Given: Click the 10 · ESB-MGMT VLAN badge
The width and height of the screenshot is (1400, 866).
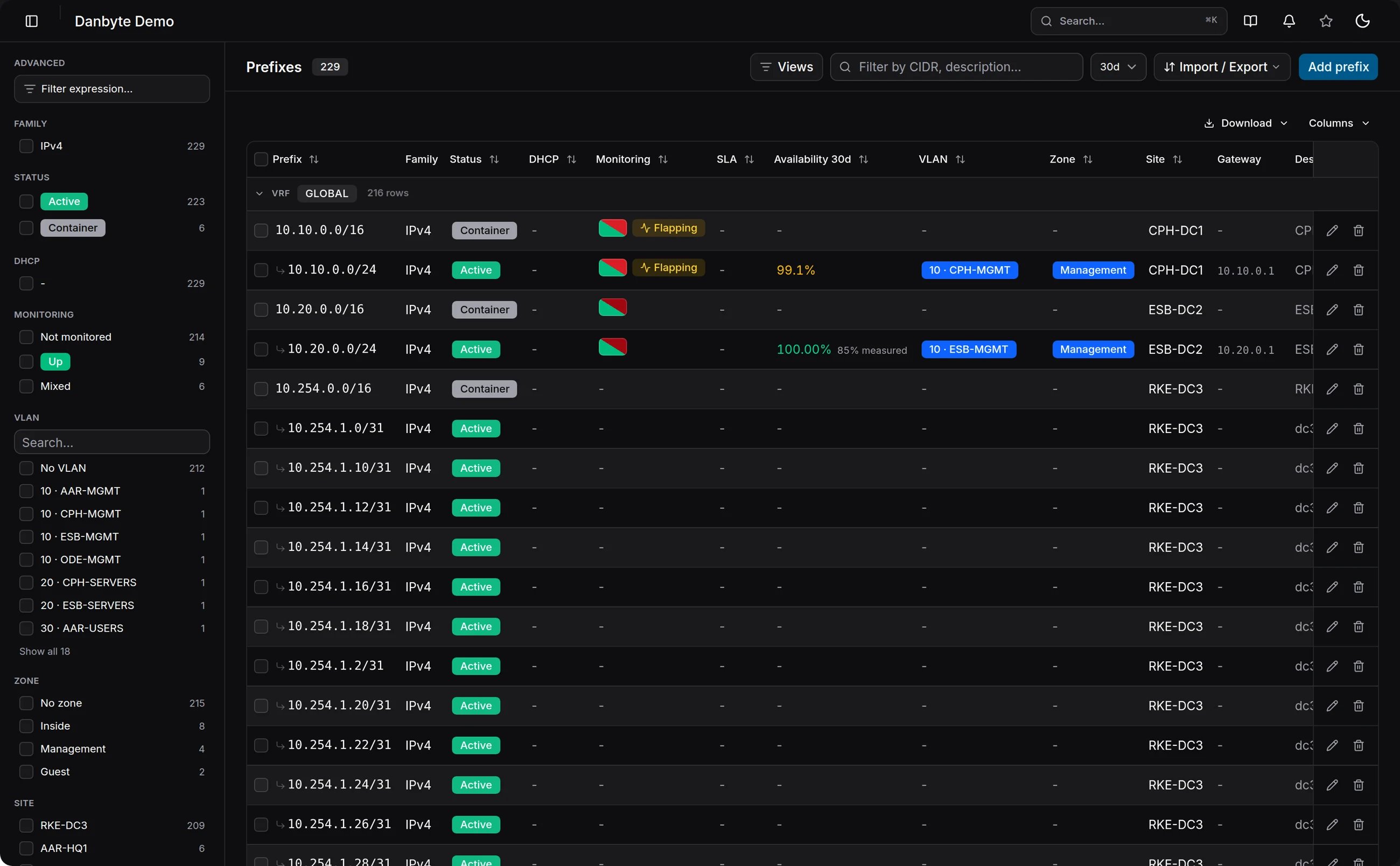Looking at the screenshot, I should pyautogui.click(x=968, y=350).
